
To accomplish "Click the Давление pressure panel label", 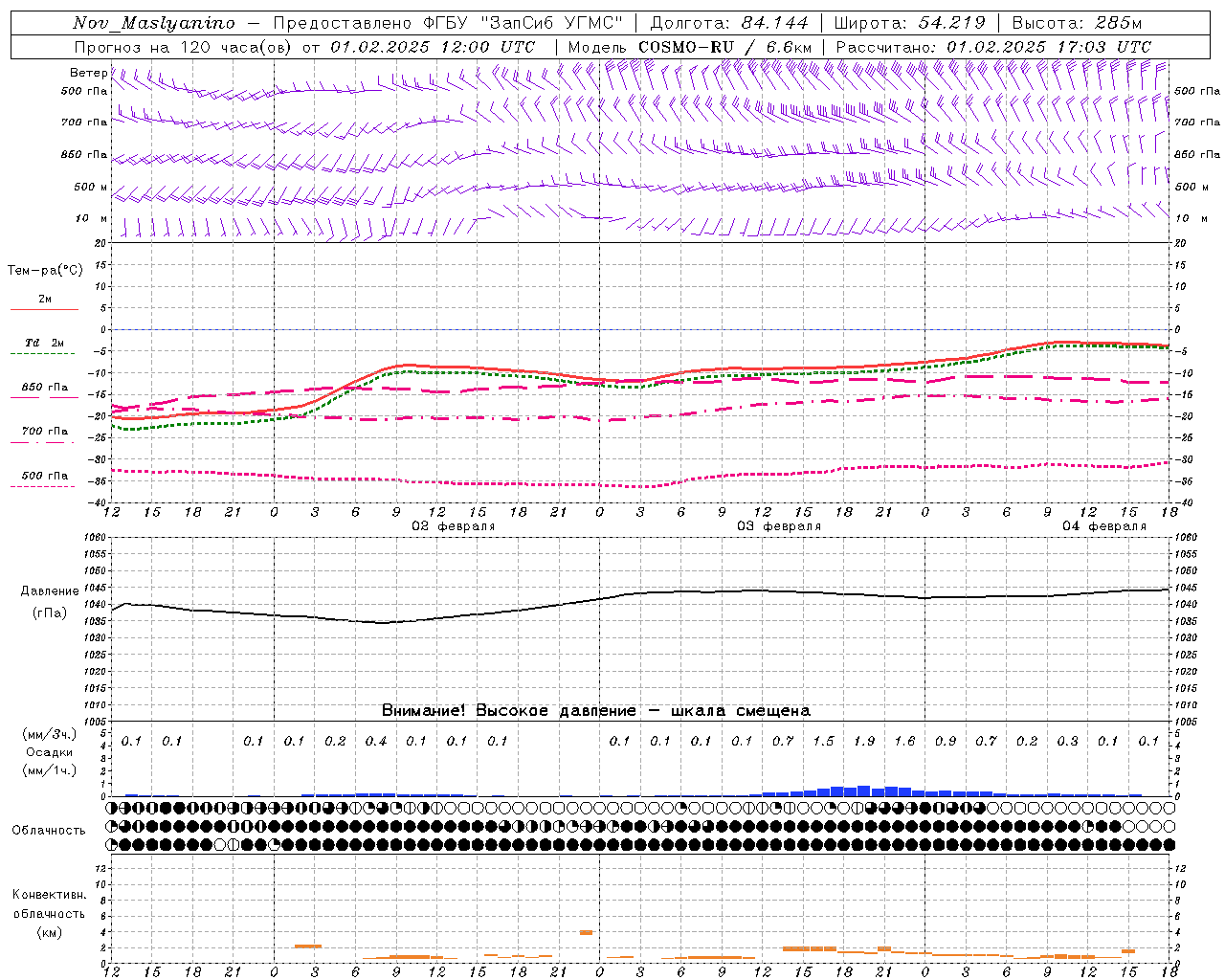I will (50, 591).
